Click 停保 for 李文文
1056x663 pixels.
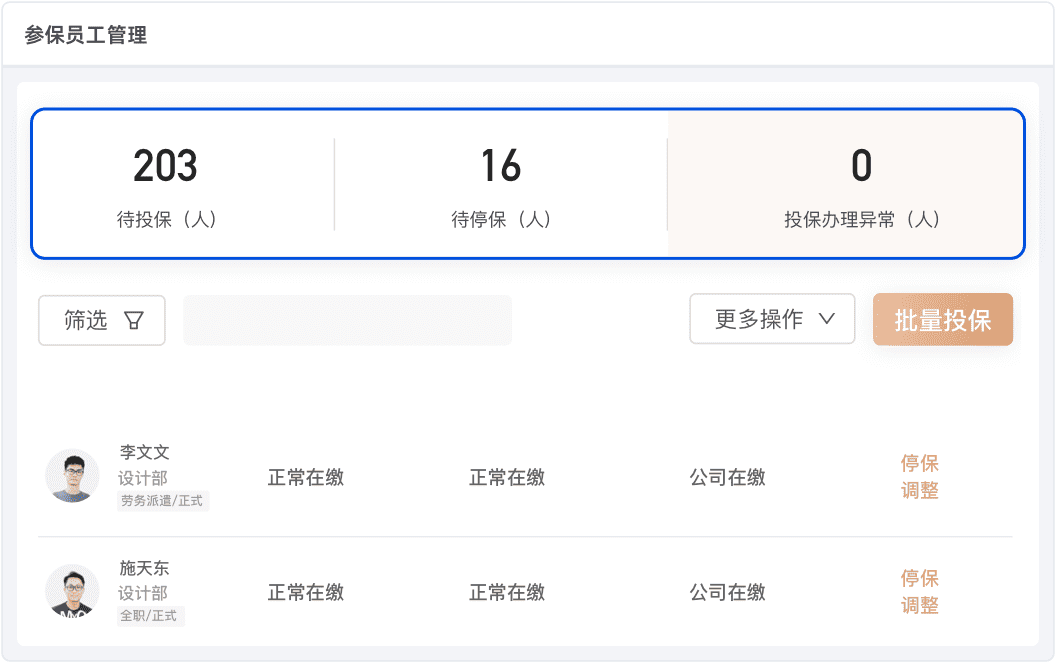click(x=920, y=464)
